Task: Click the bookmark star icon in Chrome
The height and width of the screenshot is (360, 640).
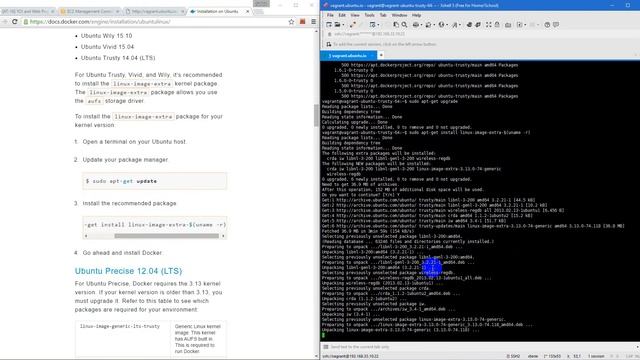Action: (291, 22)
